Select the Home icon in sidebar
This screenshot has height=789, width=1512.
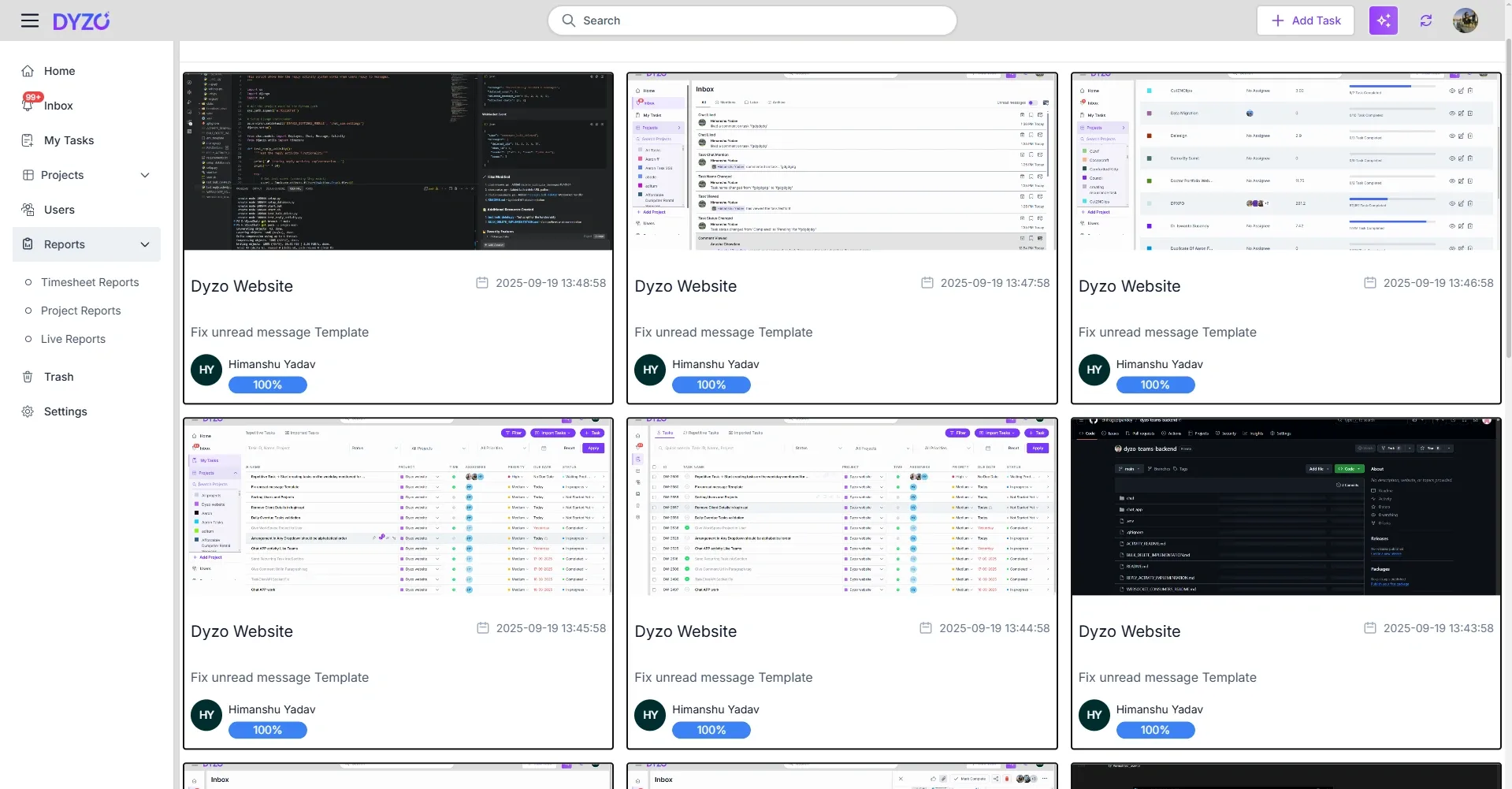28,71
